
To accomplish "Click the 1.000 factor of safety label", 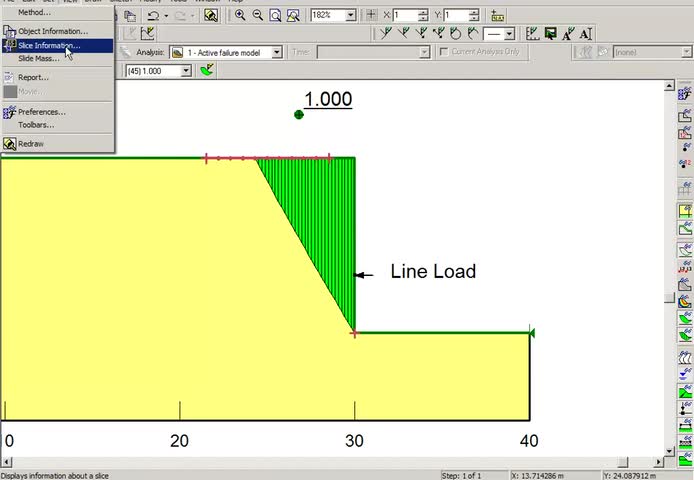I will [328, 99].
